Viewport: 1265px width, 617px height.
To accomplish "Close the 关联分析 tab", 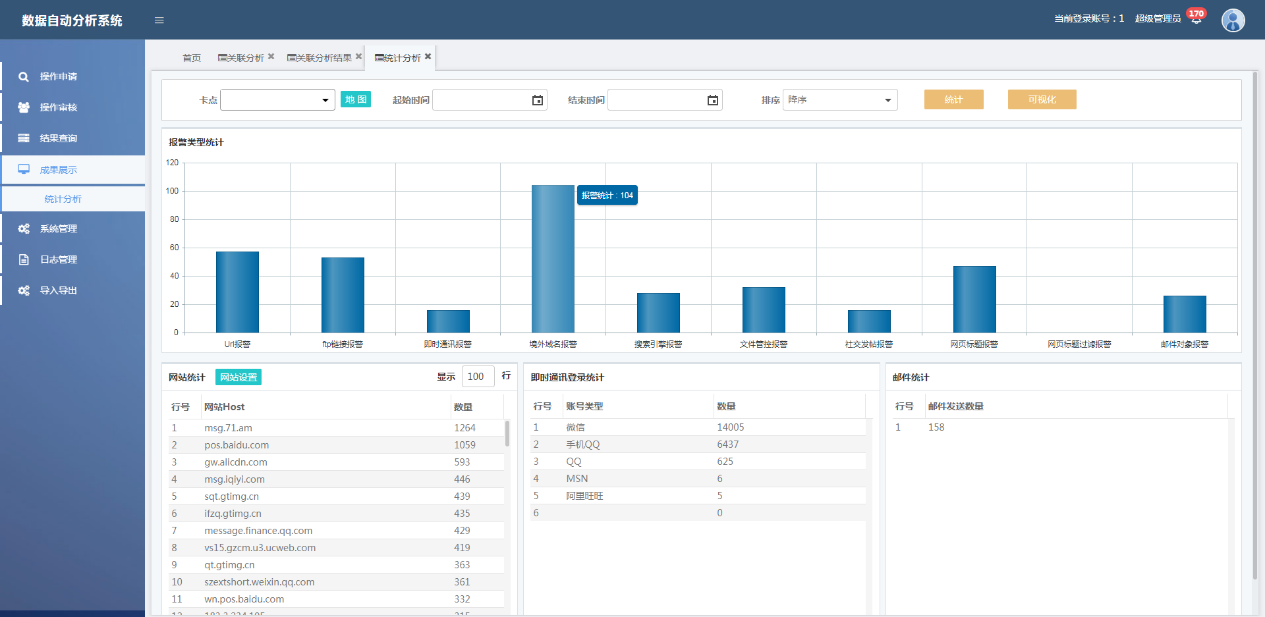I will pyautogui.click(x=271, y=57).
